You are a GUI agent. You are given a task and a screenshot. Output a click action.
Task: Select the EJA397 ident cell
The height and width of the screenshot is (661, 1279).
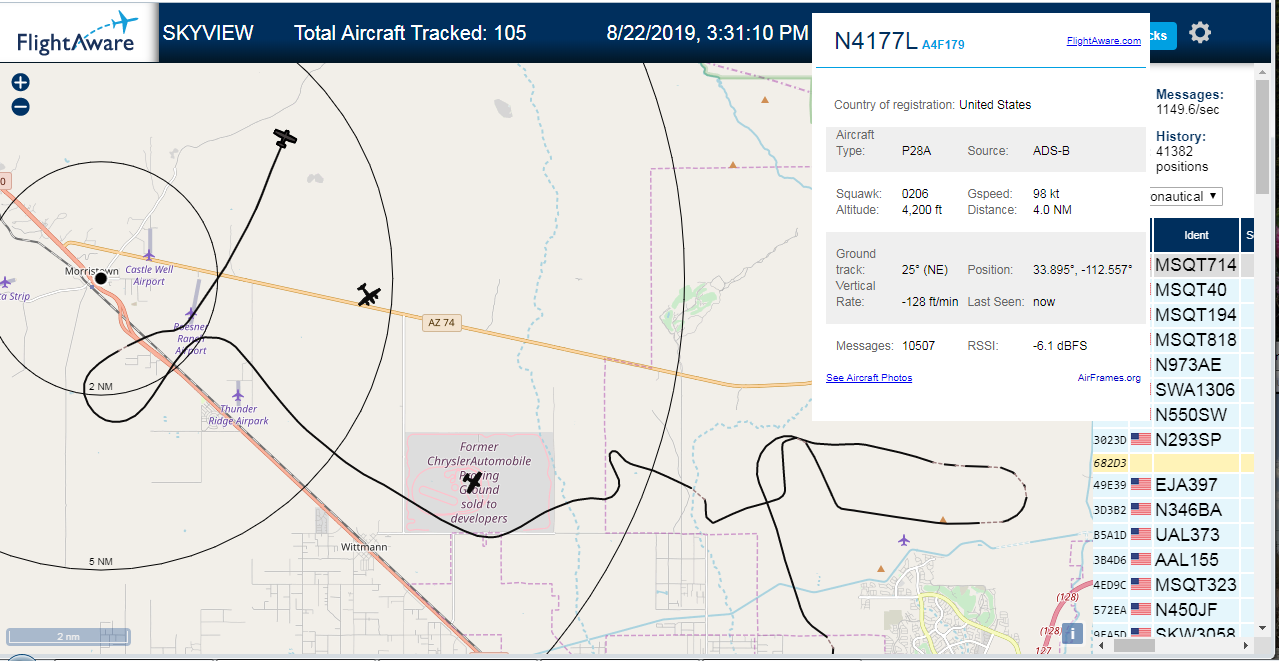click(x=1196, y=485)
